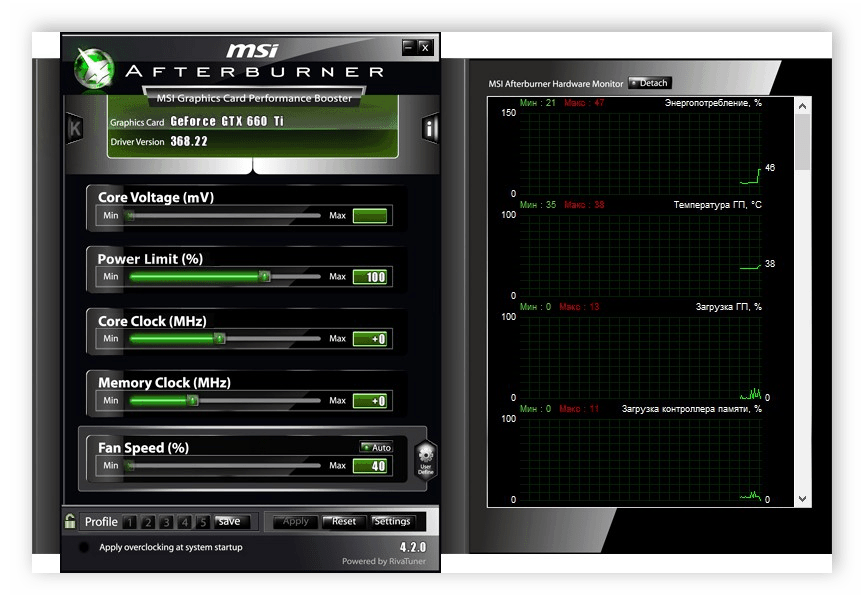The image size is (864, 605).
Task: Open the Settings dialog
Action: (392, 521)
